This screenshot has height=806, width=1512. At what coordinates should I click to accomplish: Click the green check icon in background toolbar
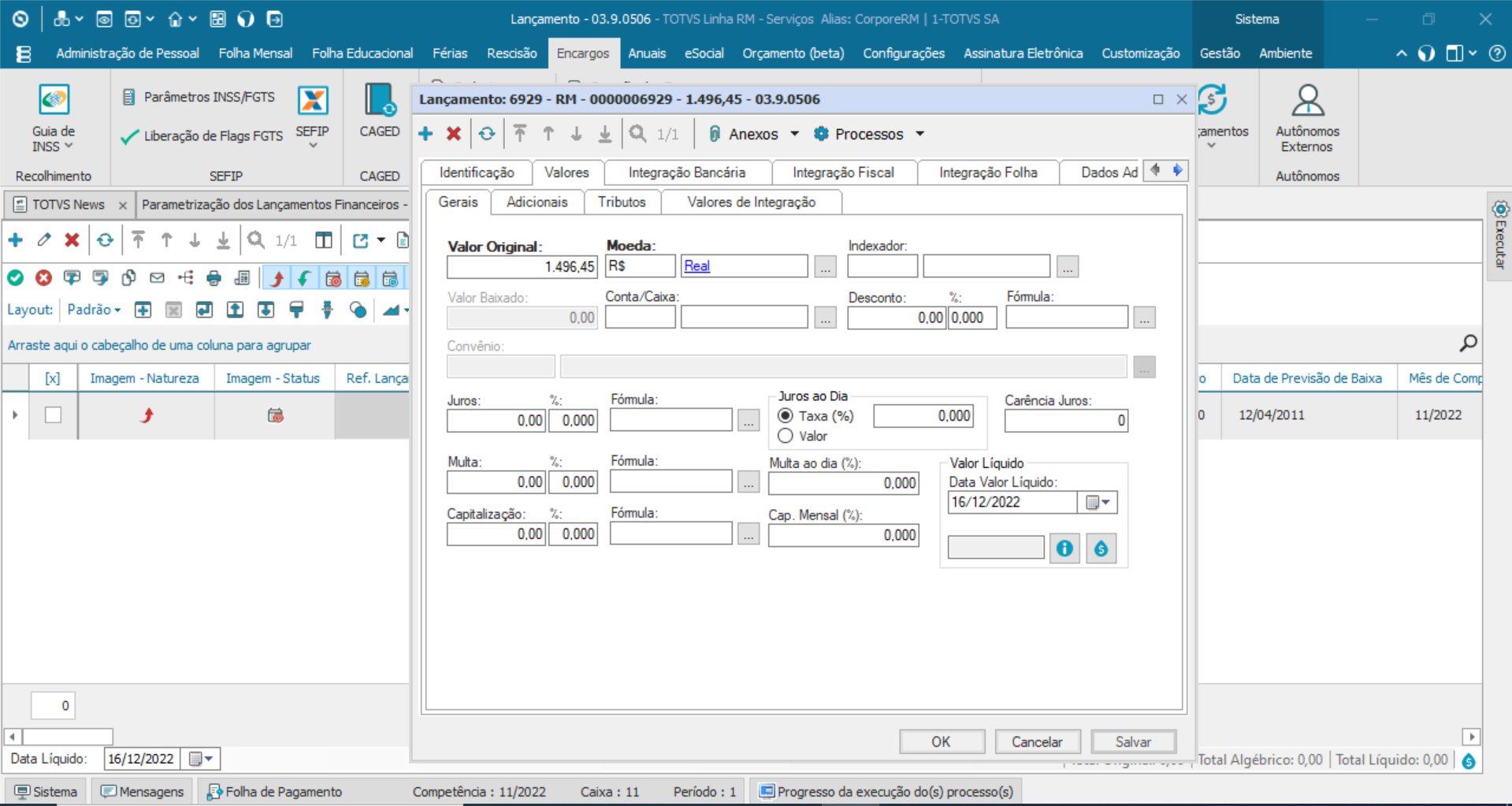tap(16, 277)
